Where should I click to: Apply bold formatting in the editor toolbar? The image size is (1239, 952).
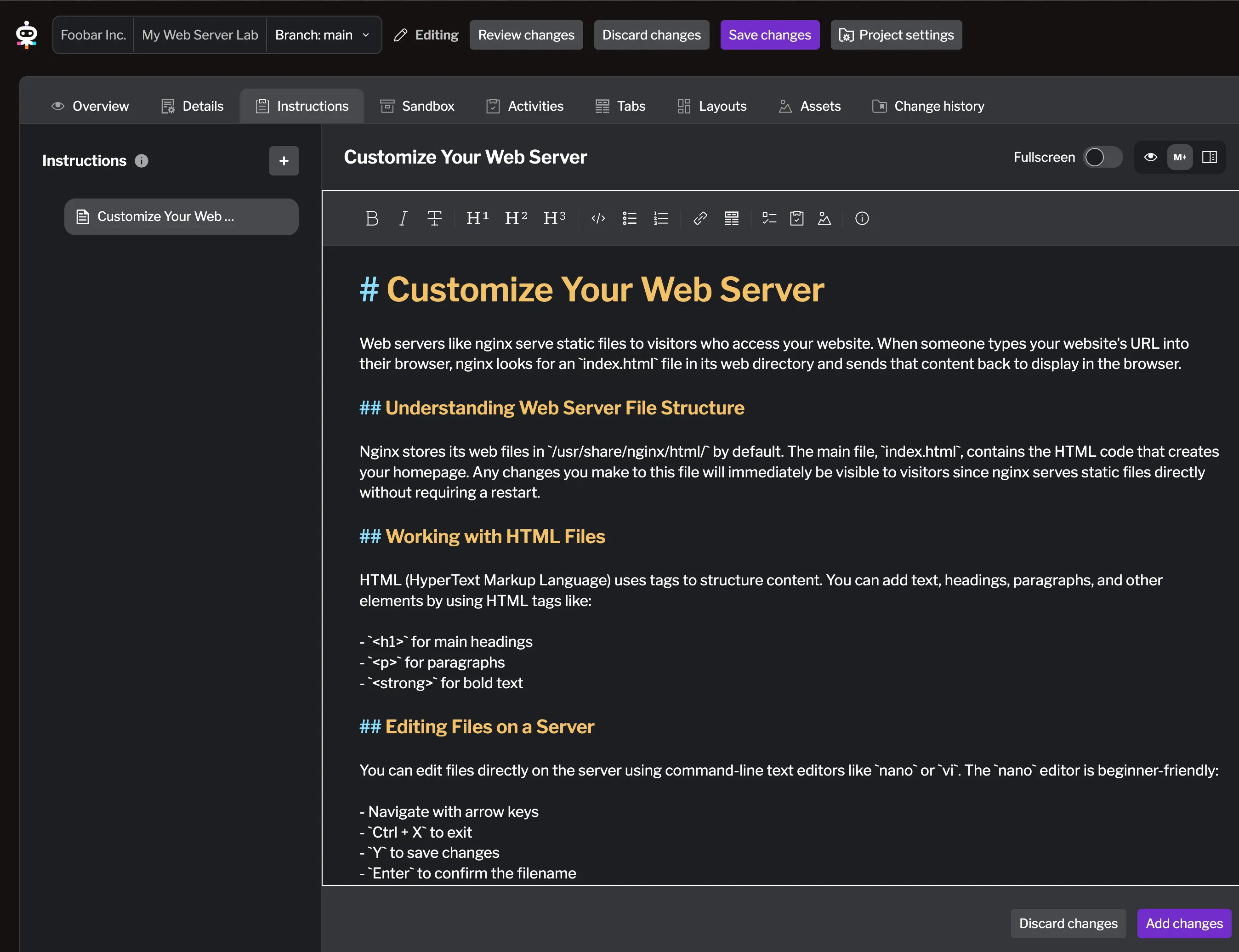point(372,218)
